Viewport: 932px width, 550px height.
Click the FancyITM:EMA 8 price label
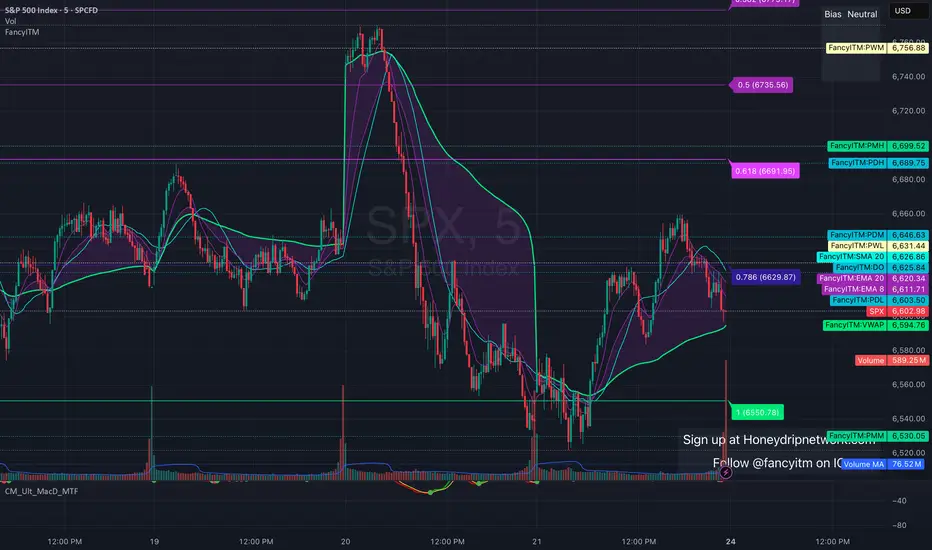[x=875, y=289]
